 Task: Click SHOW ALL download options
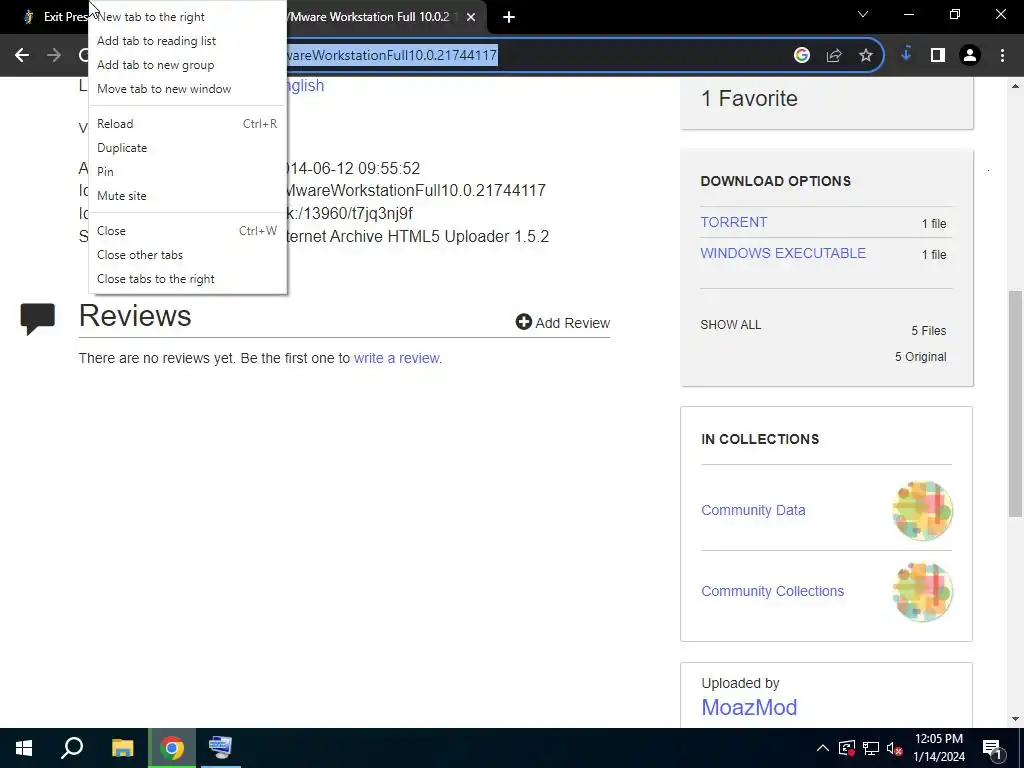click(x=731, y=325)
